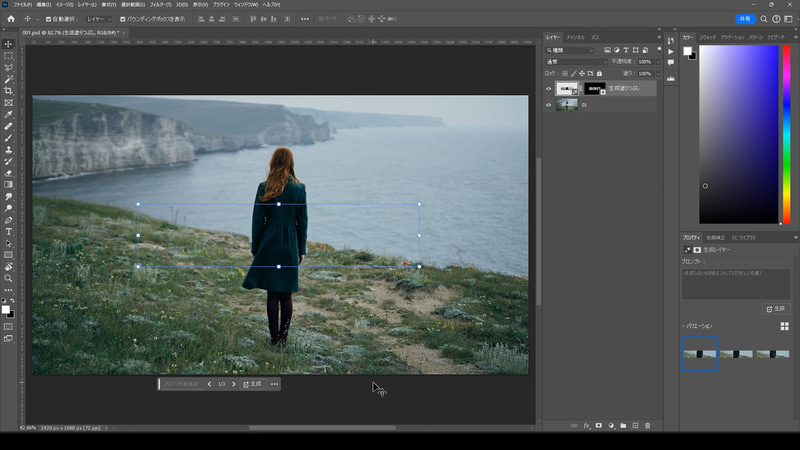The image size is (800, 450).
Task: Switch to the チャンネル tab
Action: coord(575,36)
